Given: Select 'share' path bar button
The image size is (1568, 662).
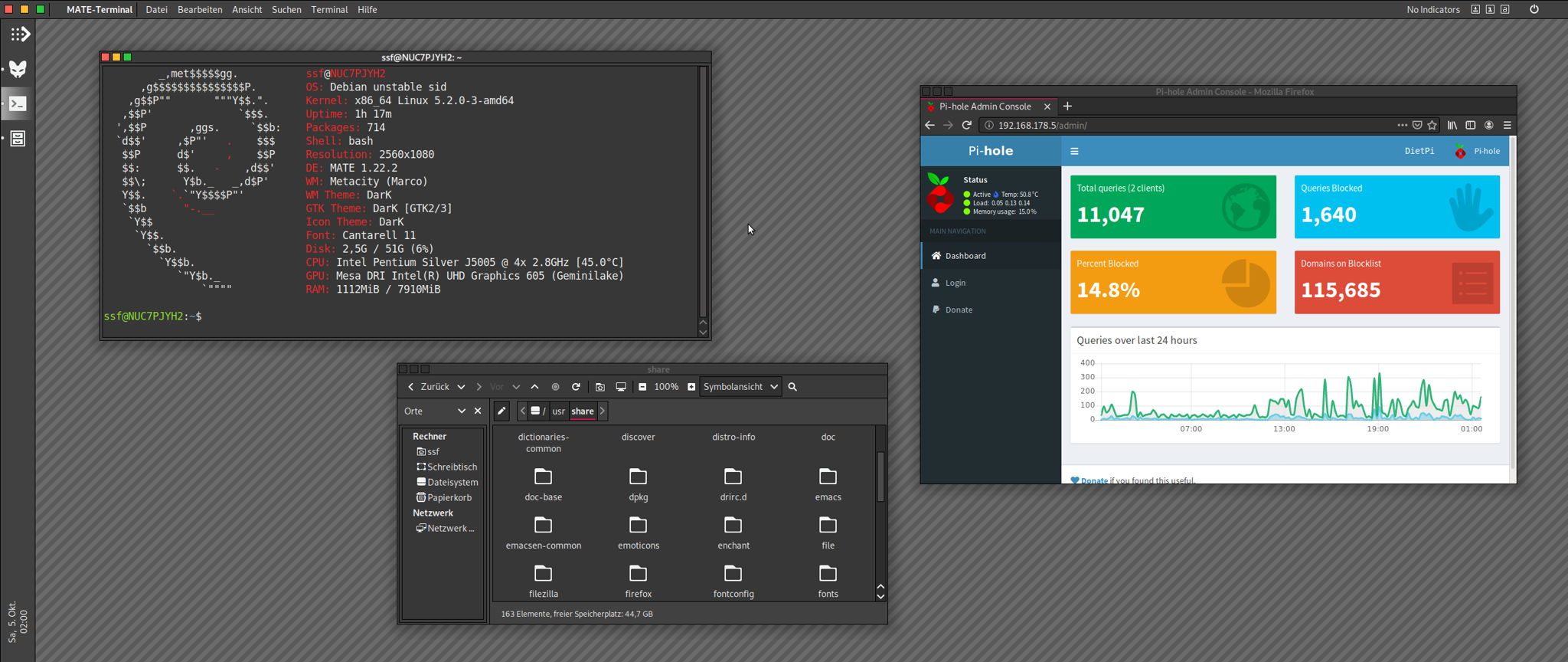Looking at the screenshot, I should (583, 411).
